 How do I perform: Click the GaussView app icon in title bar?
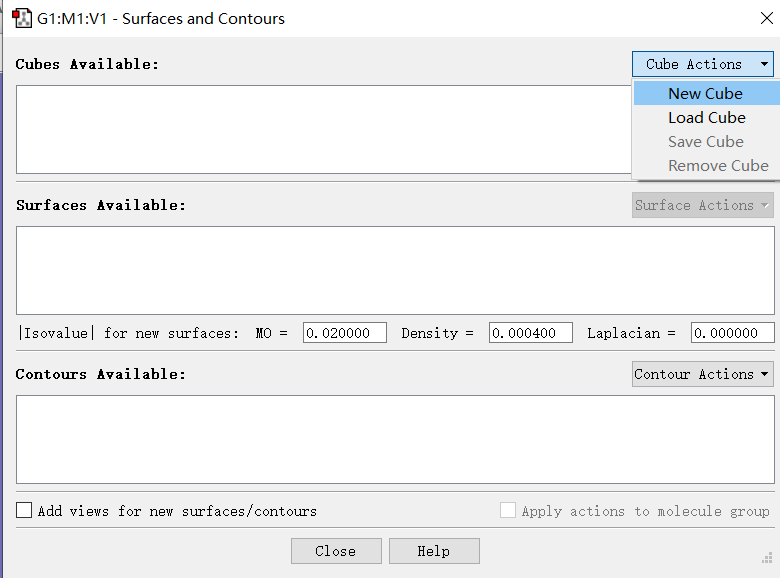[x=22, y=18]
